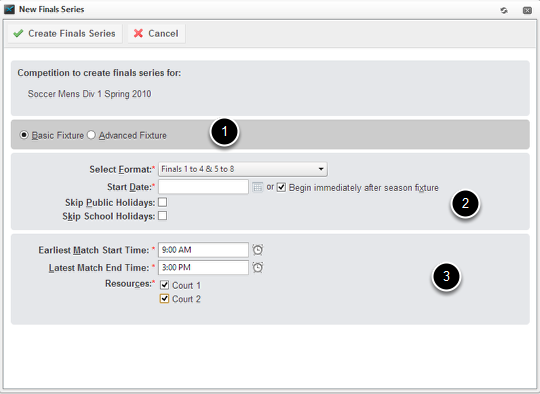Enable Skip School Holidays checkbox
Screen dimensions: 540x394
[x=163, y=216]
